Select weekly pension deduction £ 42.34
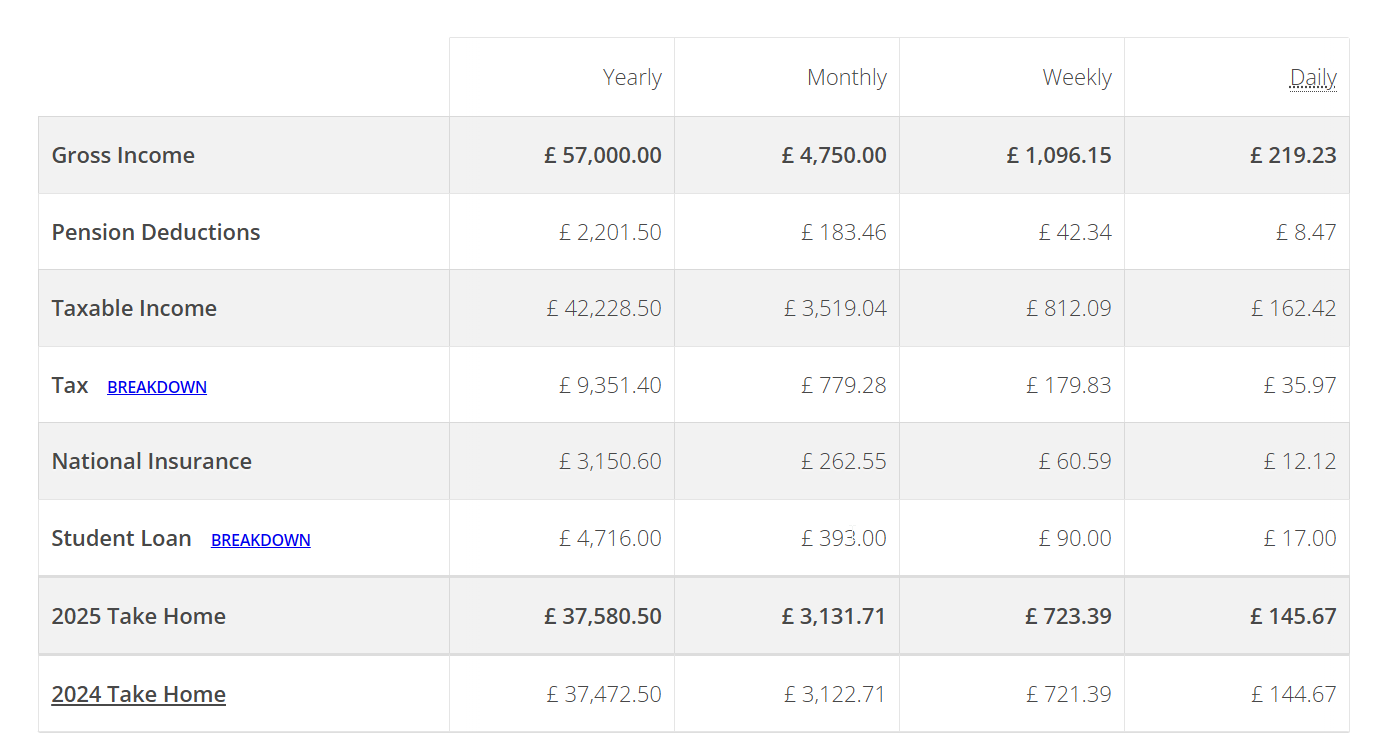The height and width of the screenshot is (754, 1387). click(x=1074, y=232)
